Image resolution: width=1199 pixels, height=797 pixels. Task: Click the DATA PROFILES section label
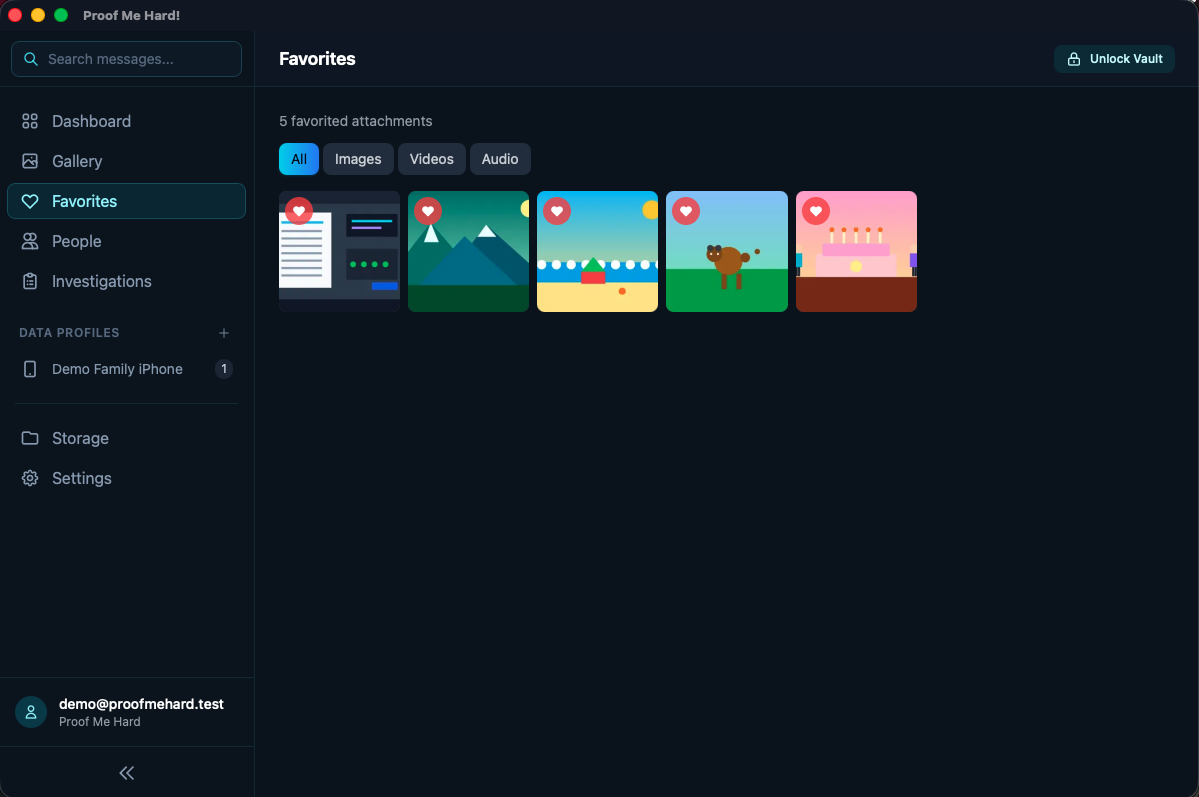point(69,333)
